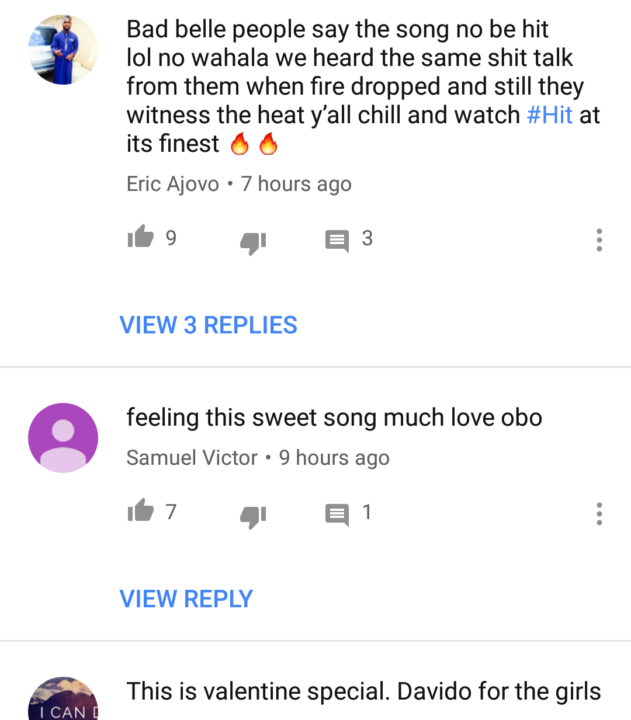Expand VIEW 3 REPLIES
The height and width of the screenshot is (720, 631).
coord(208,325)
